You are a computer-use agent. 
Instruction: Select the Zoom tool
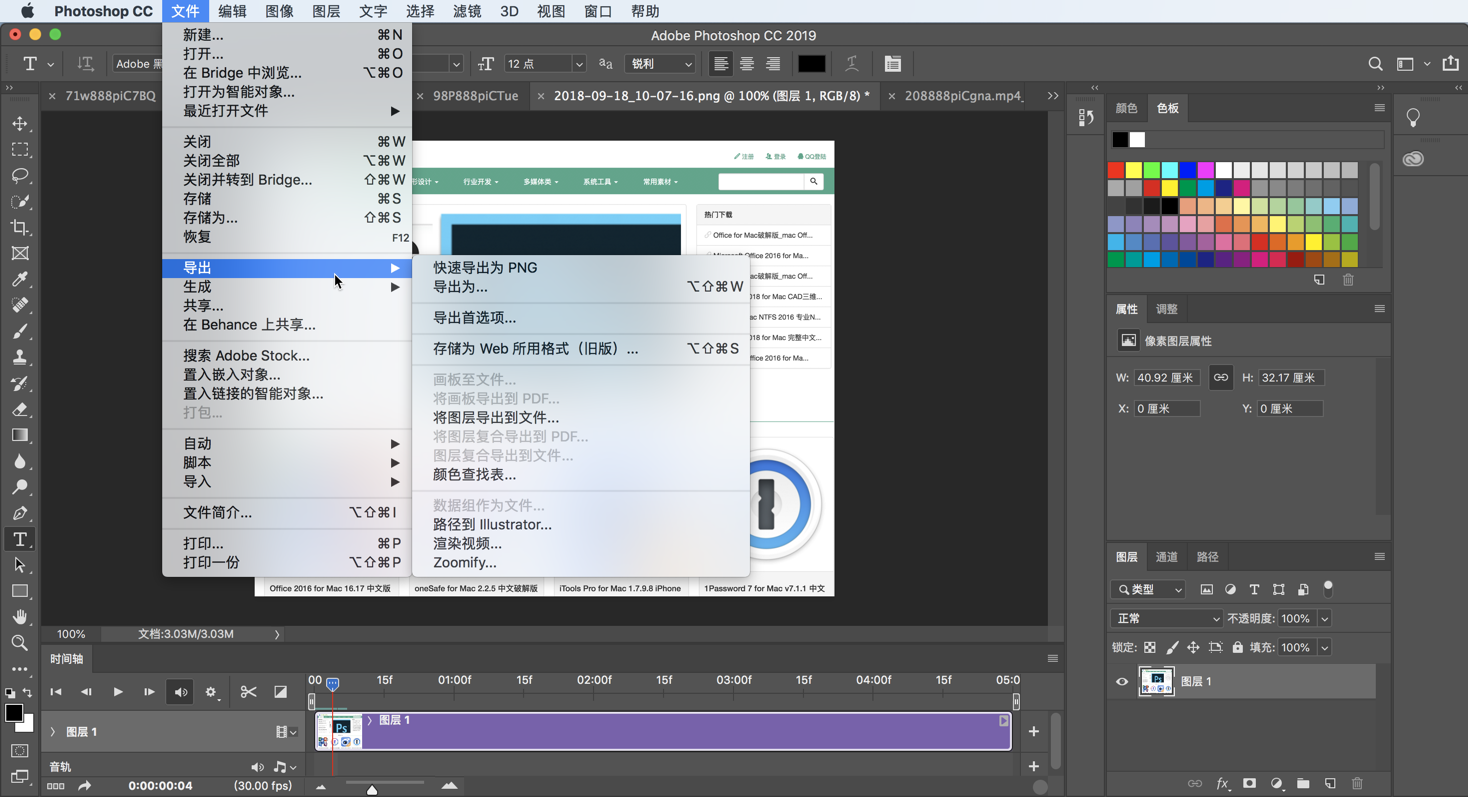click(20, 642)
